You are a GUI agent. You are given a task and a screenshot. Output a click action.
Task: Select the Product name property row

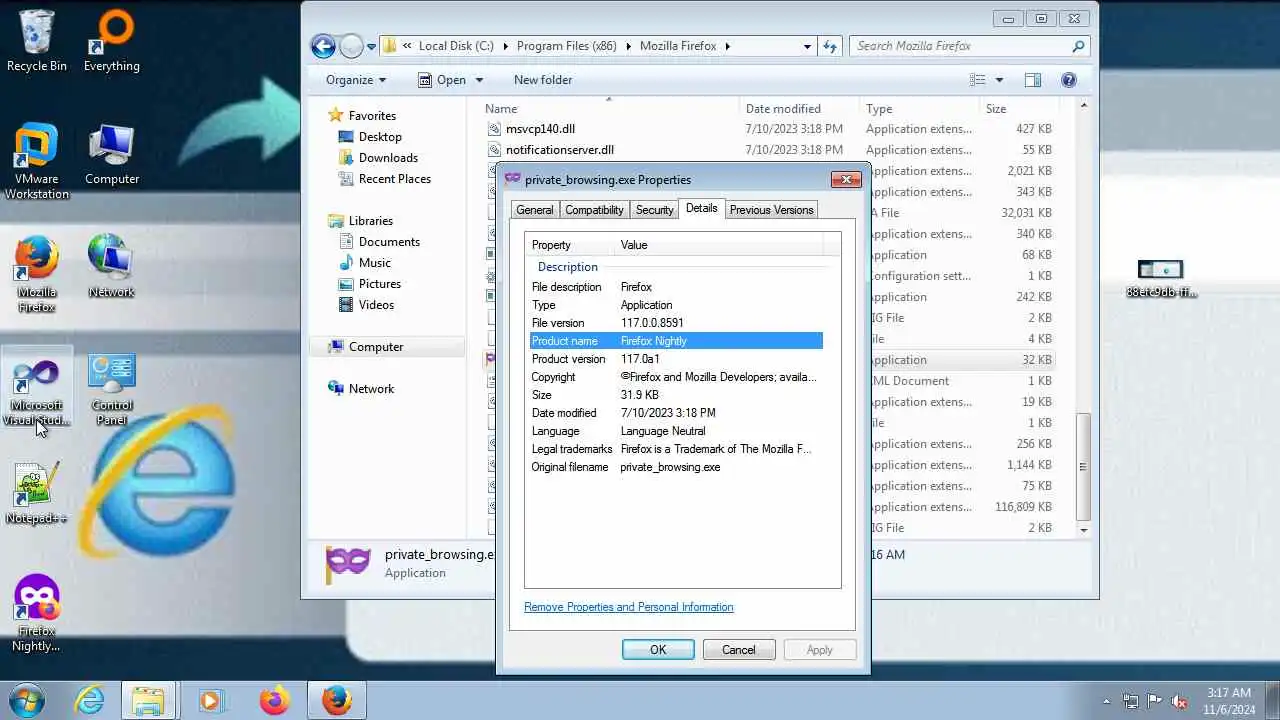[676, 341]
